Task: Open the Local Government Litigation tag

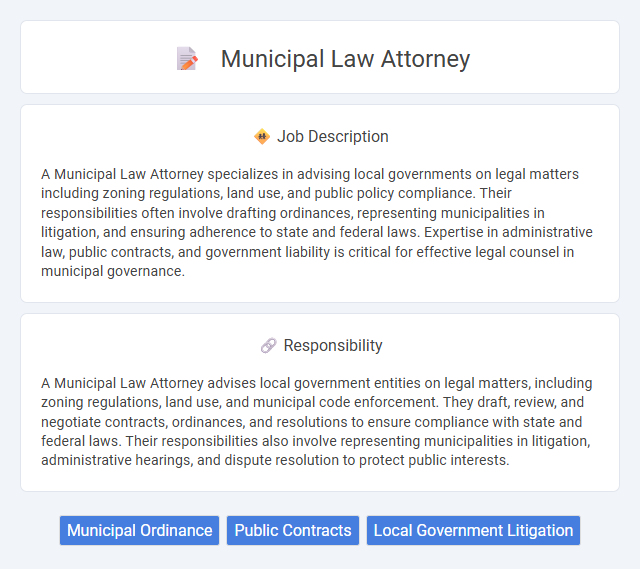Action: (x=473, y=531)
